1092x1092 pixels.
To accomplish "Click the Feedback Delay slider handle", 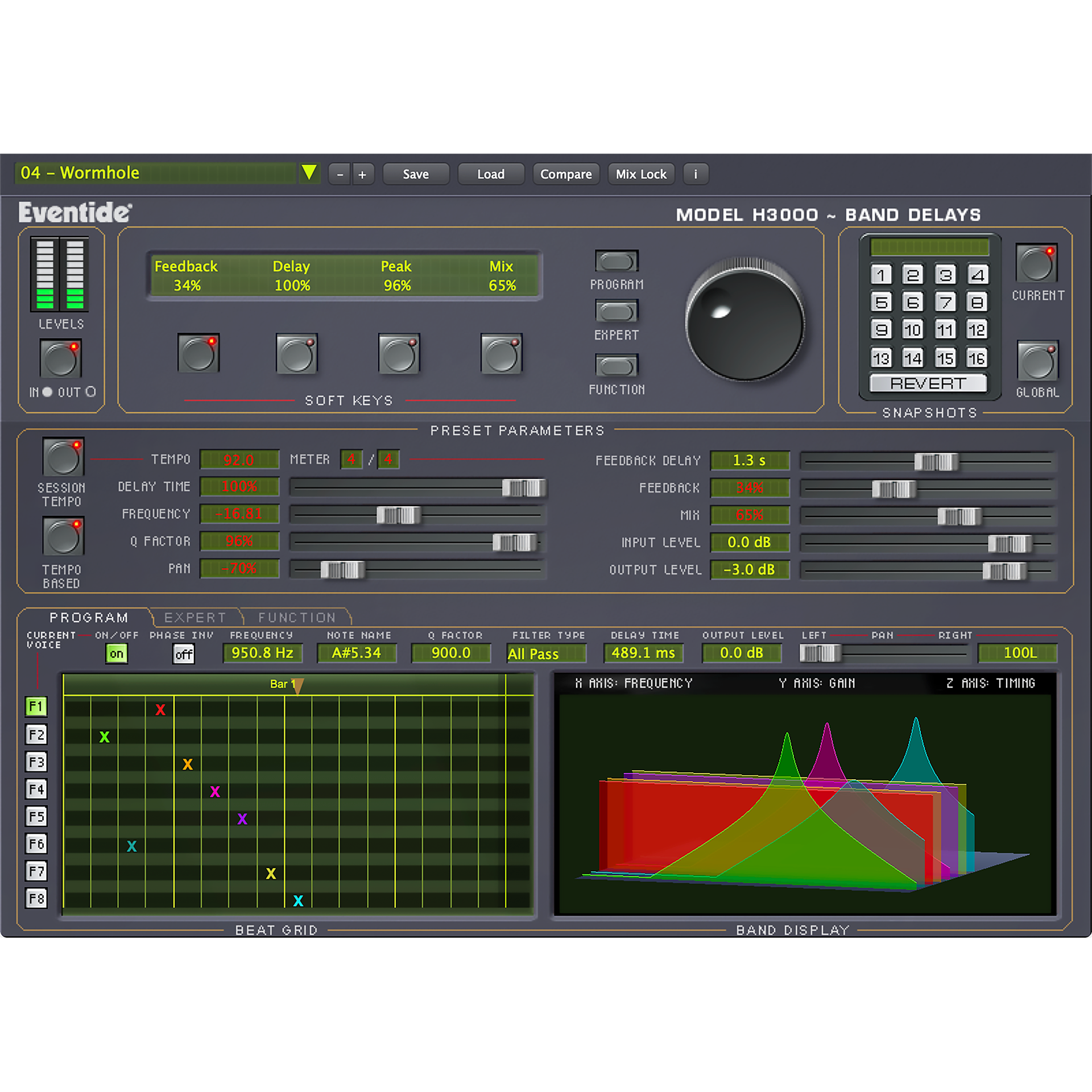I will (x=936, y=461).
